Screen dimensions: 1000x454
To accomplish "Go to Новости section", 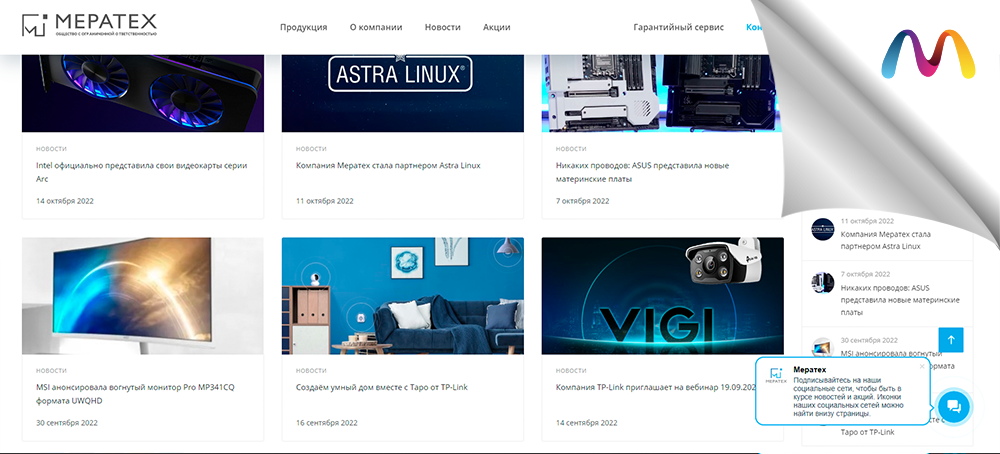I will [443, 27].
